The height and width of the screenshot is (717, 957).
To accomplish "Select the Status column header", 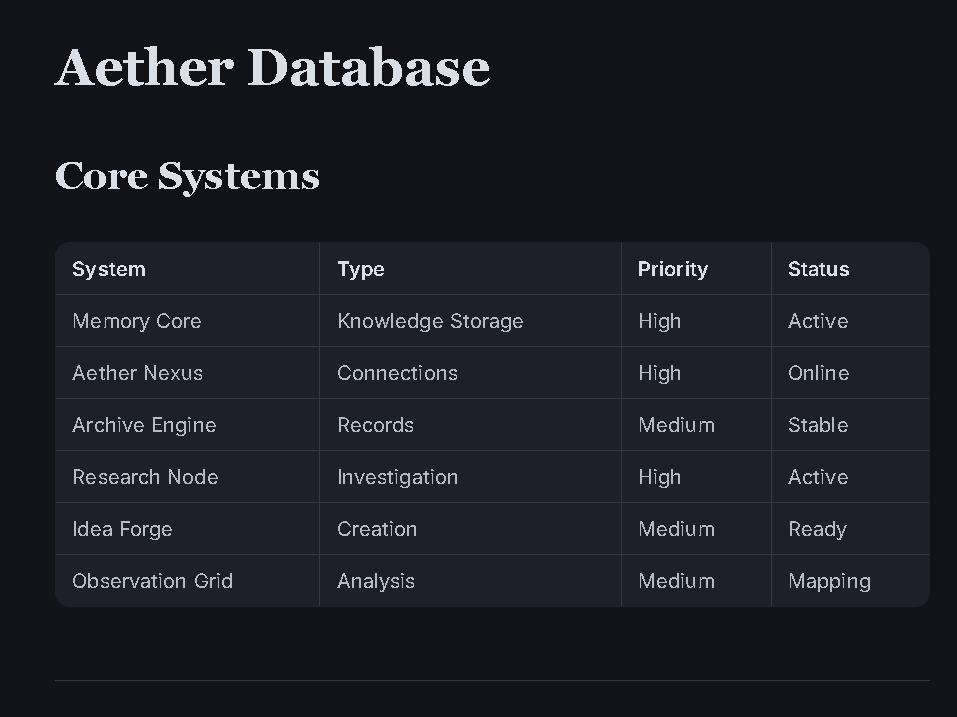I will click(850, 268).
